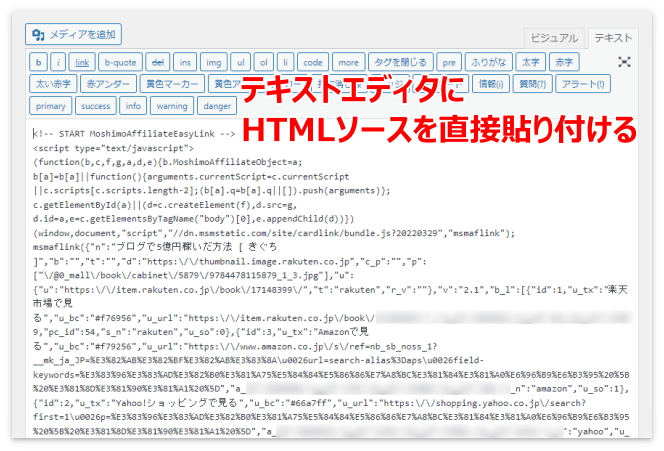664x451 pixels.
Task: Click the line with 9784478115879_1_3.jpg
Action: pyautogui.click(x=194, y=276)
